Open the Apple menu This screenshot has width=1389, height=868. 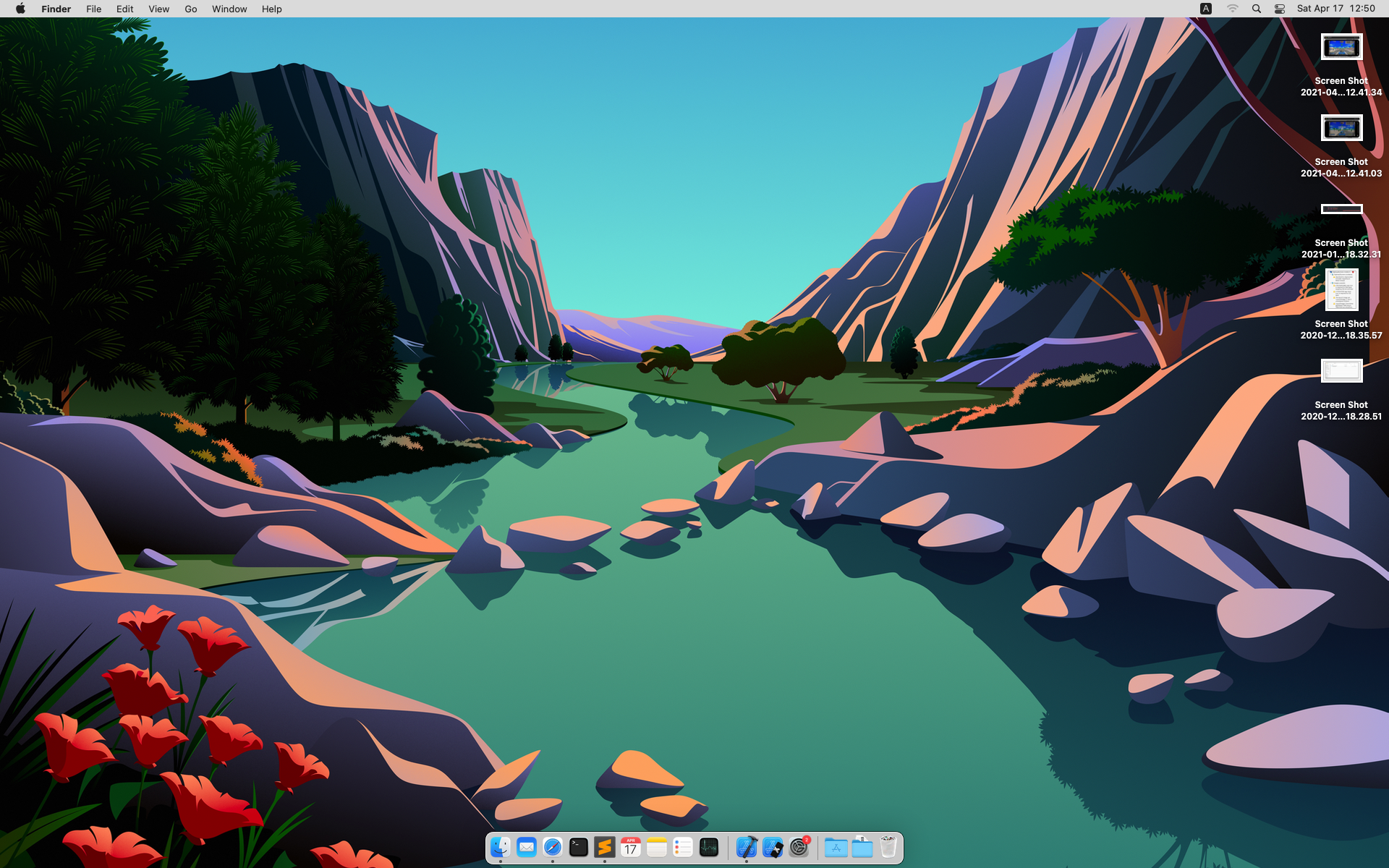point(20,9)
